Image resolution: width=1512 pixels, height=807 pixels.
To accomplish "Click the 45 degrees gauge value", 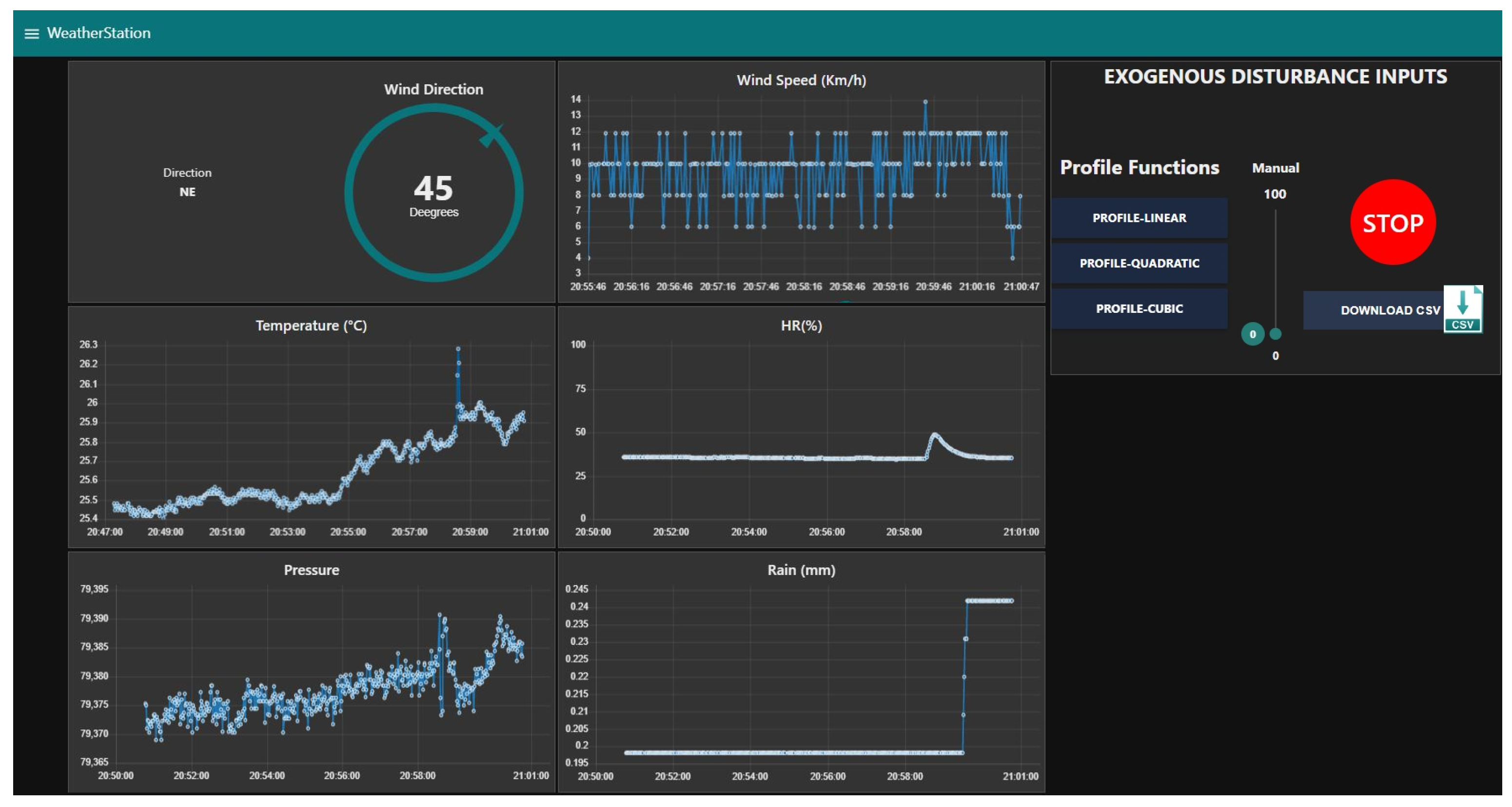I will click(x=433, y=189).
